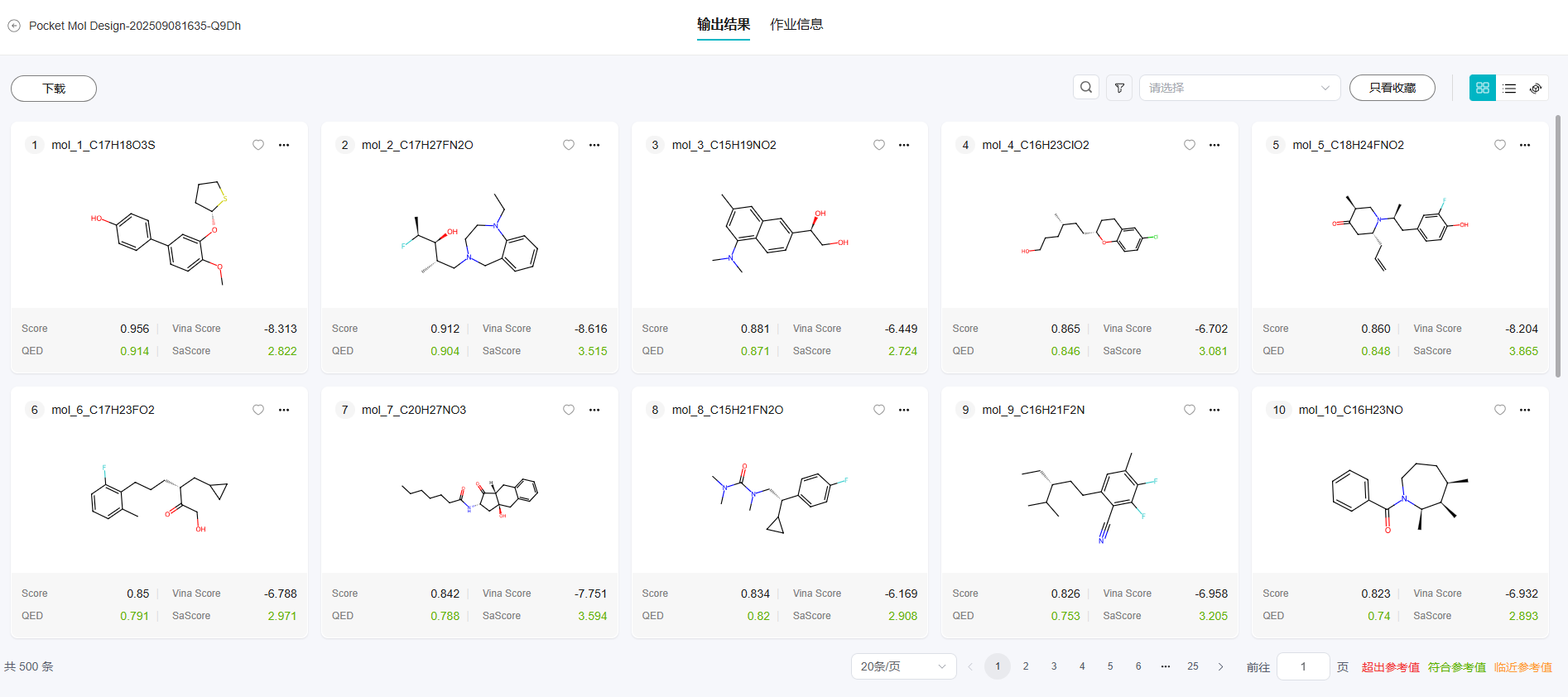Go to page 25
Image resolution: width=1568 pixels, height=697 pixels.
(x=1193, y=666)
